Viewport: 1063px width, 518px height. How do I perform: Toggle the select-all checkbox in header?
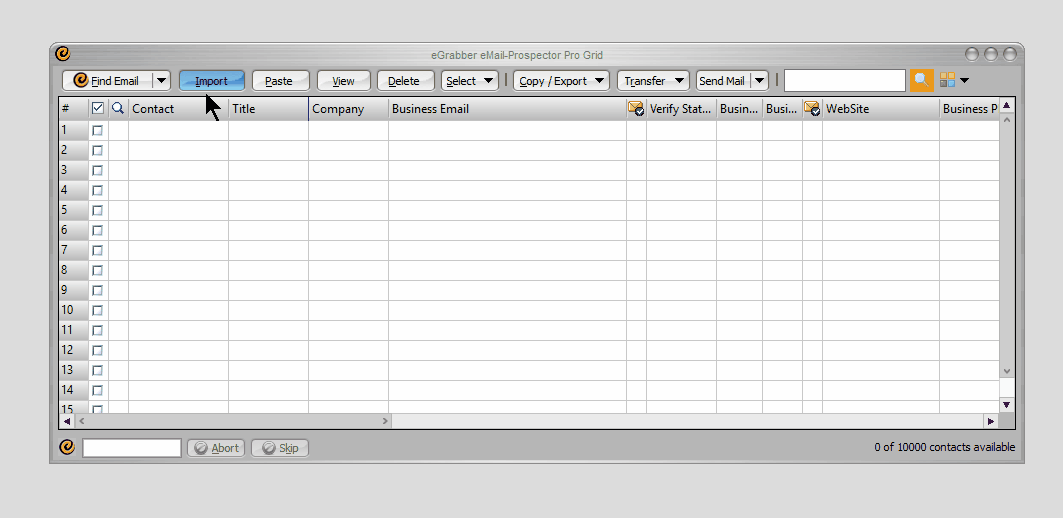98,108
